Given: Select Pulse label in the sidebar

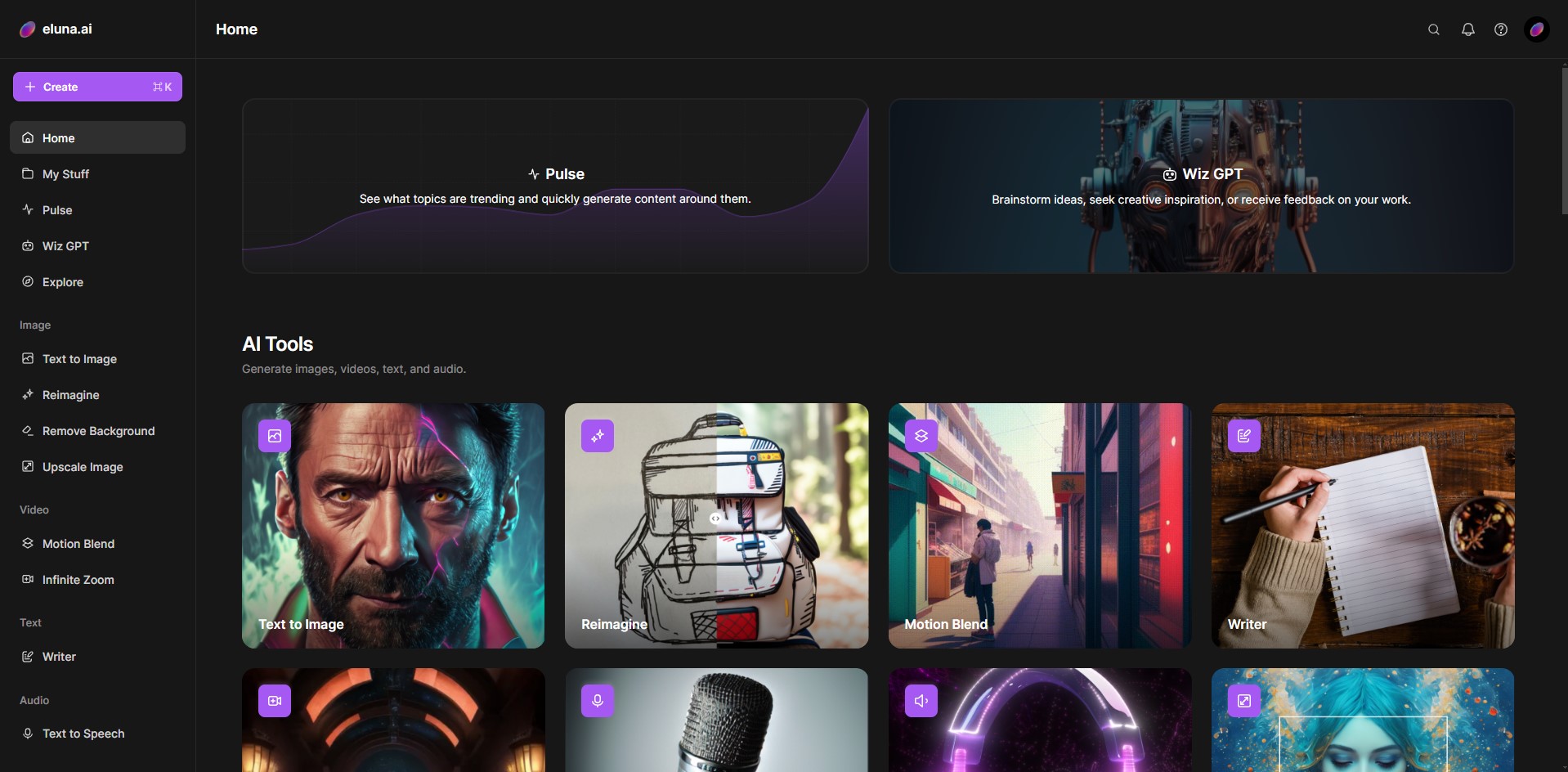Looking at the screenshot, I should click(57, 210).
